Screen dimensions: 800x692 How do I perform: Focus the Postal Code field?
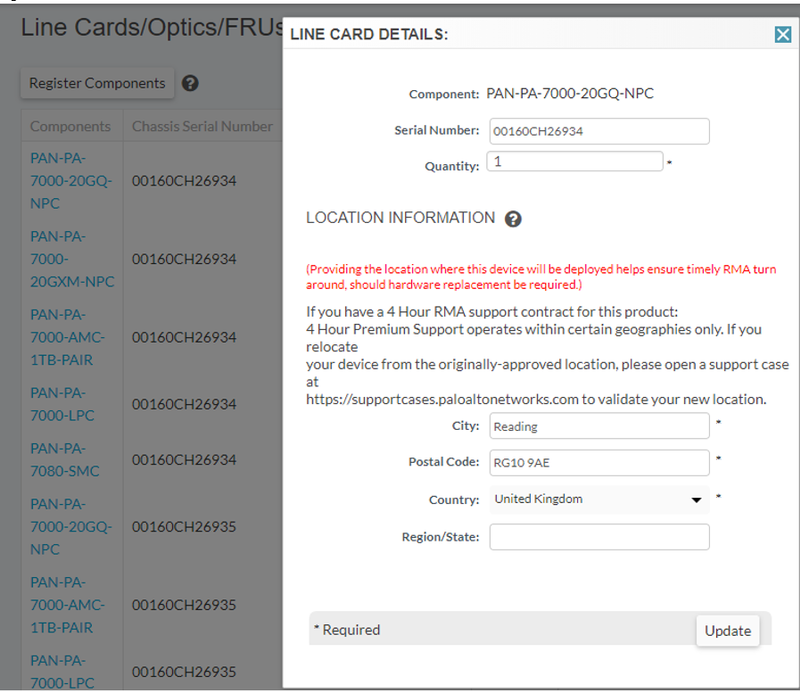click(599, 462)
